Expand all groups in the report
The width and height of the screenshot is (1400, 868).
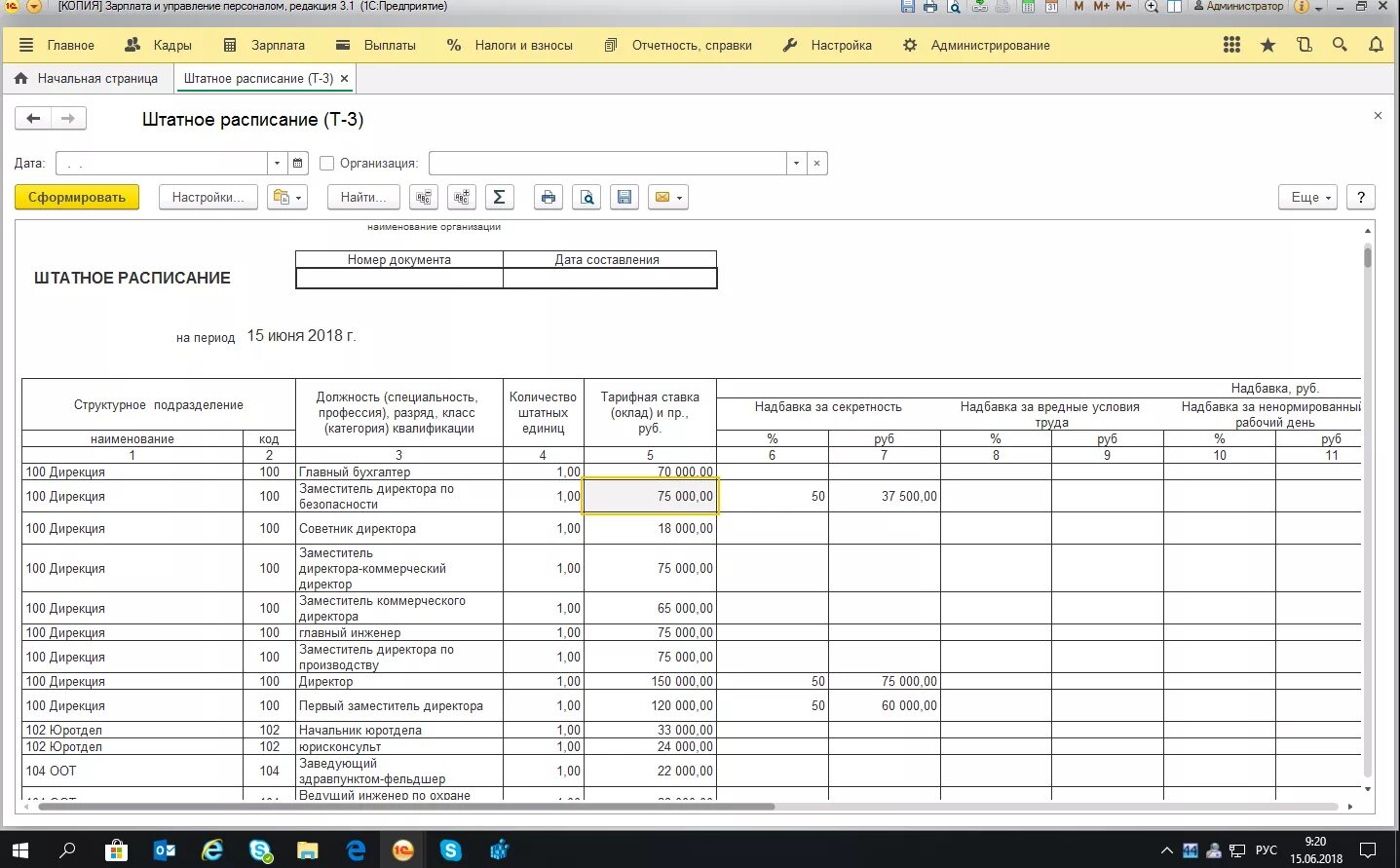pos(462,197)
